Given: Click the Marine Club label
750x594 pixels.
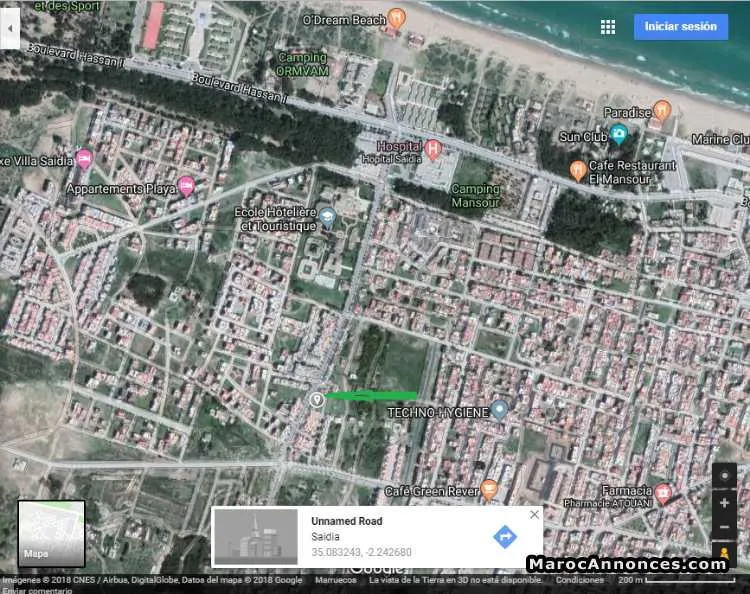Looking at the screenshot, I should tap(720, 139).
